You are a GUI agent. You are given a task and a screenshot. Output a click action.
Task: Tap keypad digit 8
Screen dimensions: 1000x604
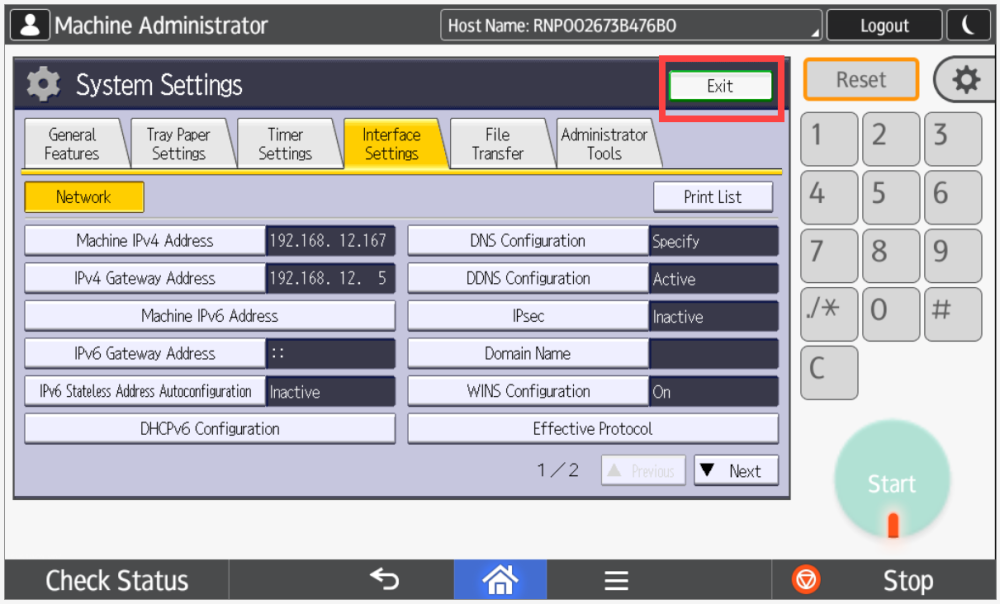tap(891, 256)
